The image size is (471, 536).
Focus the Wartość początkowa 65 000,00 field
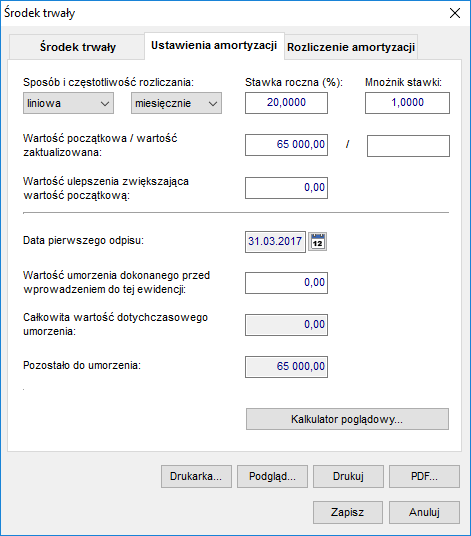pyautogui.click(x=286, y=145)
